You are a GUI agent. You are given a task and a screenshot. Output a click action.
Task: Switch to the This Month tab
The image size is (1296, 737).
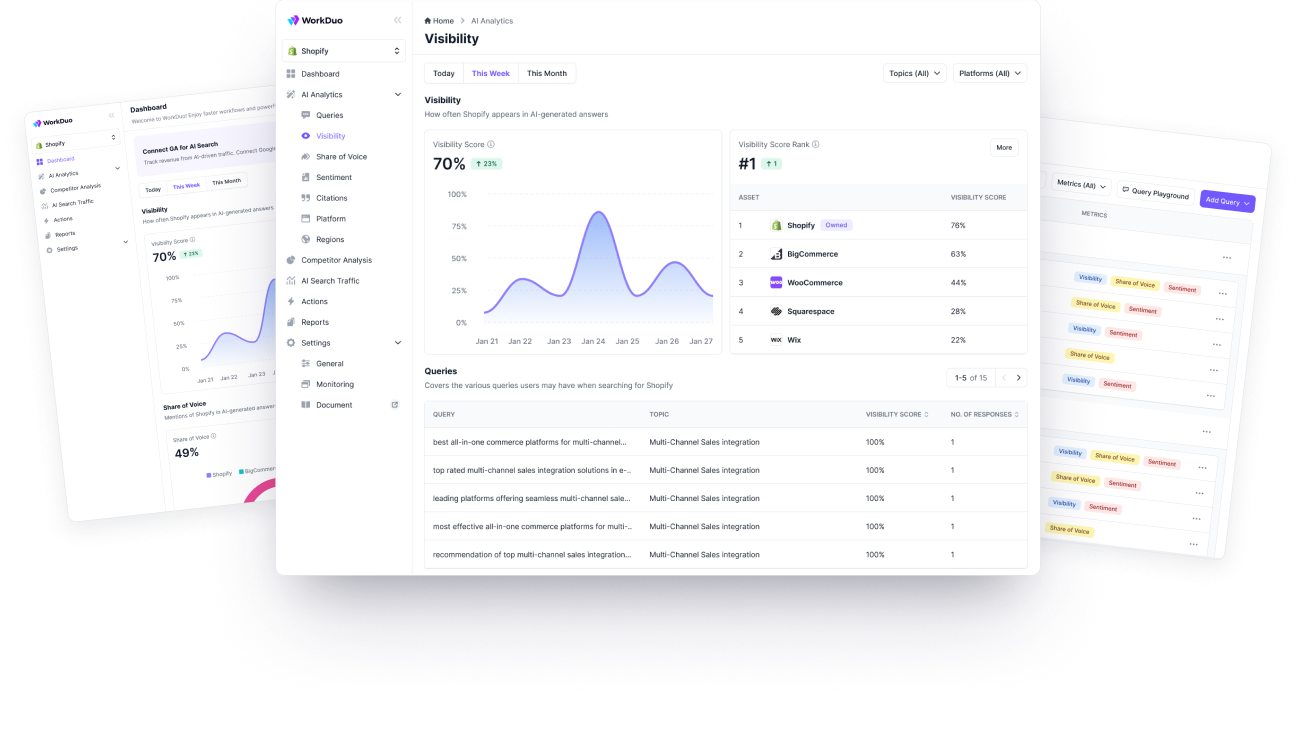547,74
